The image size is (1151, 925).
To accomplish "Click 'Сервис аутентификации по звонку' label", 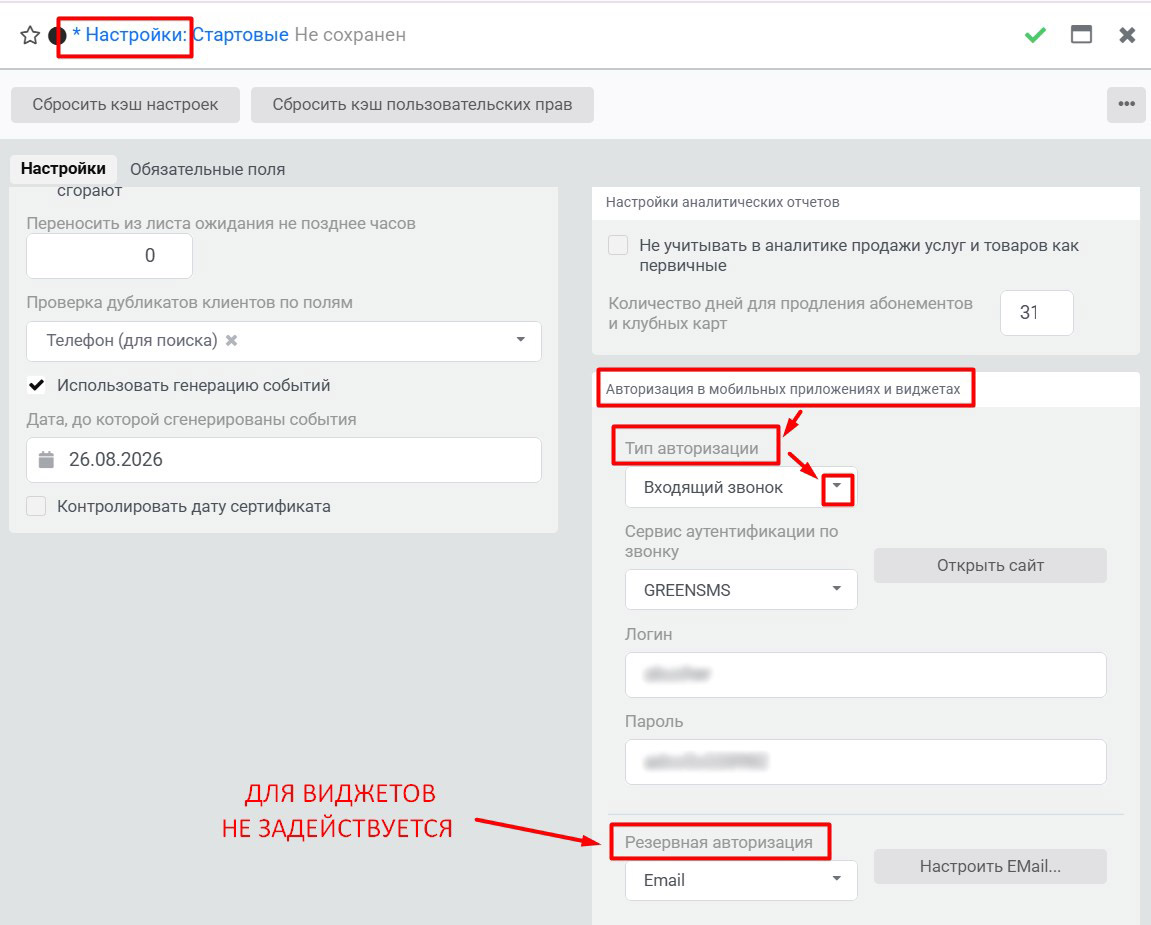I will (x=731, y=541).
